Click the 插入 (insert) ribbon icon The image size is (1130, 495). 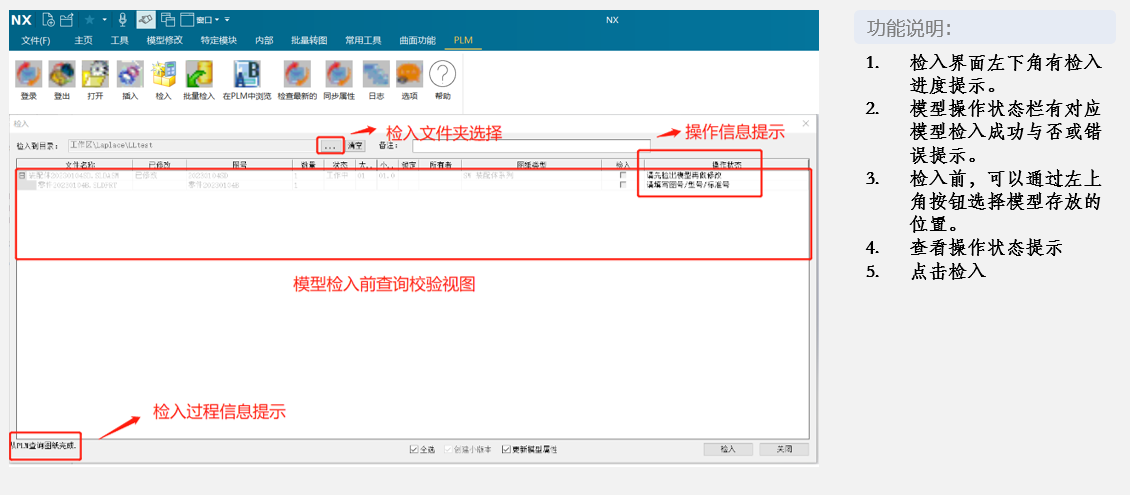129,75
